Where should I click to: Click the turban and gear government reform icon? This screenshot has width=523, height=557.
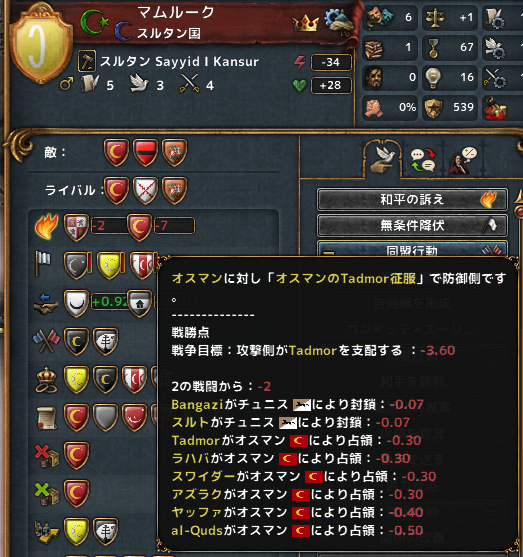339,22
